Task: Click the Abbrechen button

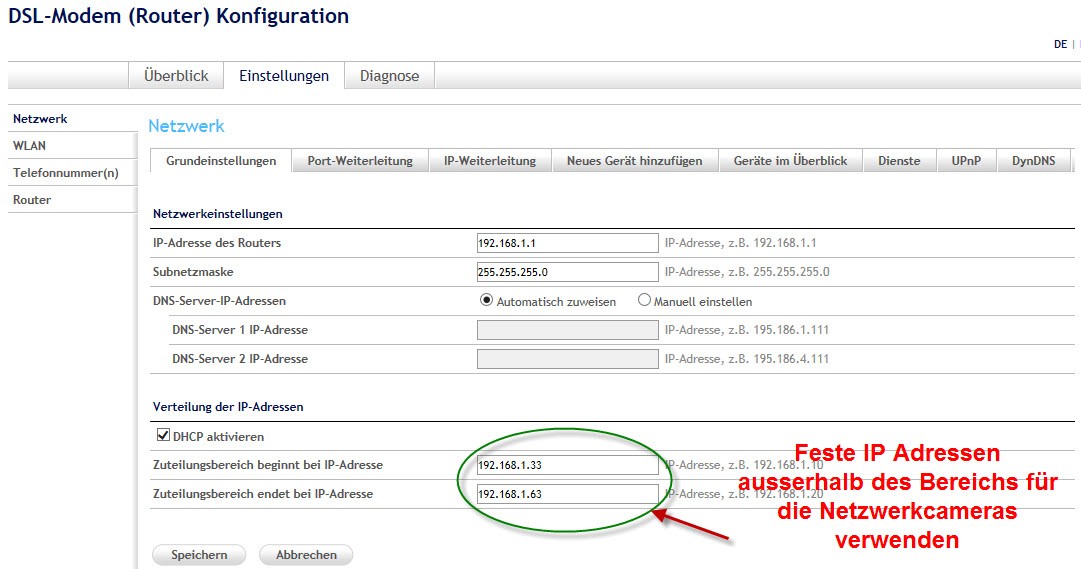Action: tap(306, 555)
